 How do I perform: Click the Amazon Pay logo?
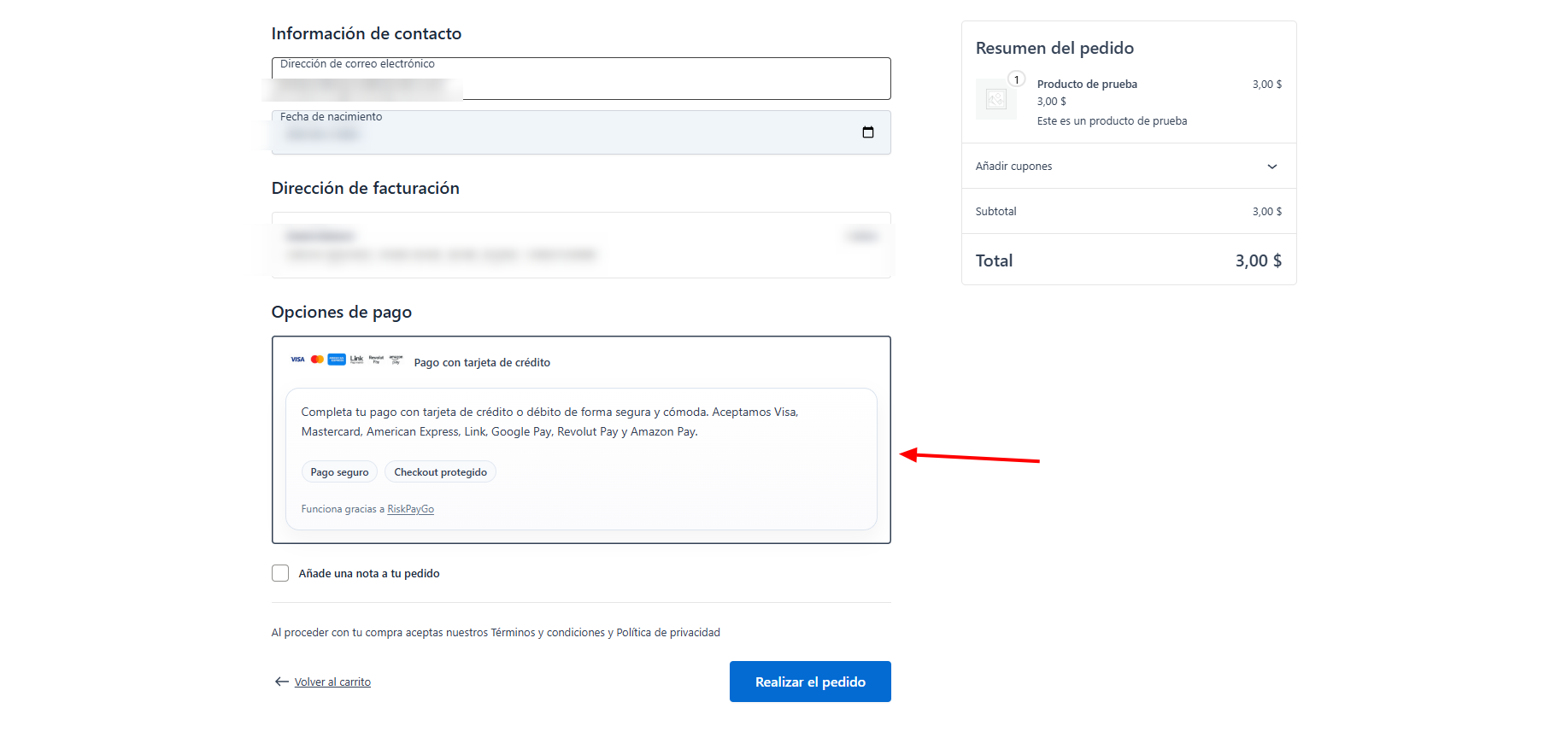coord(396,360)
